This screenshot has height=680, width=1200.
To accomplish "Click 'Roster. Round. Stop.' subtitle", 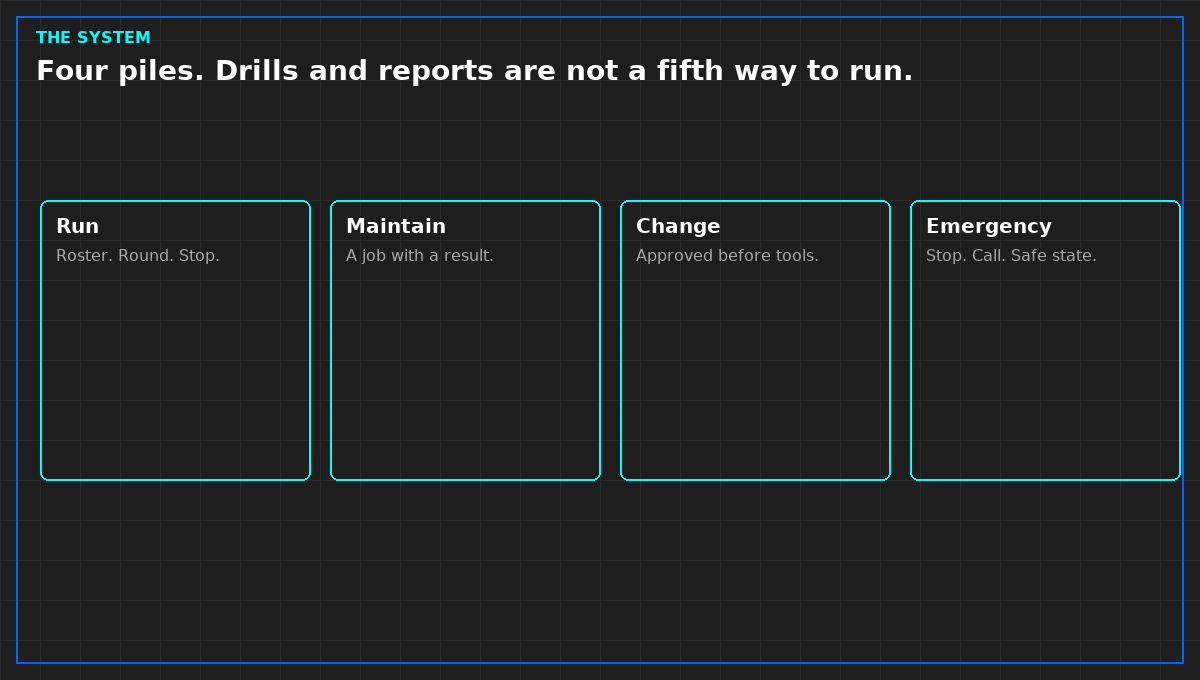I will 138,256.
